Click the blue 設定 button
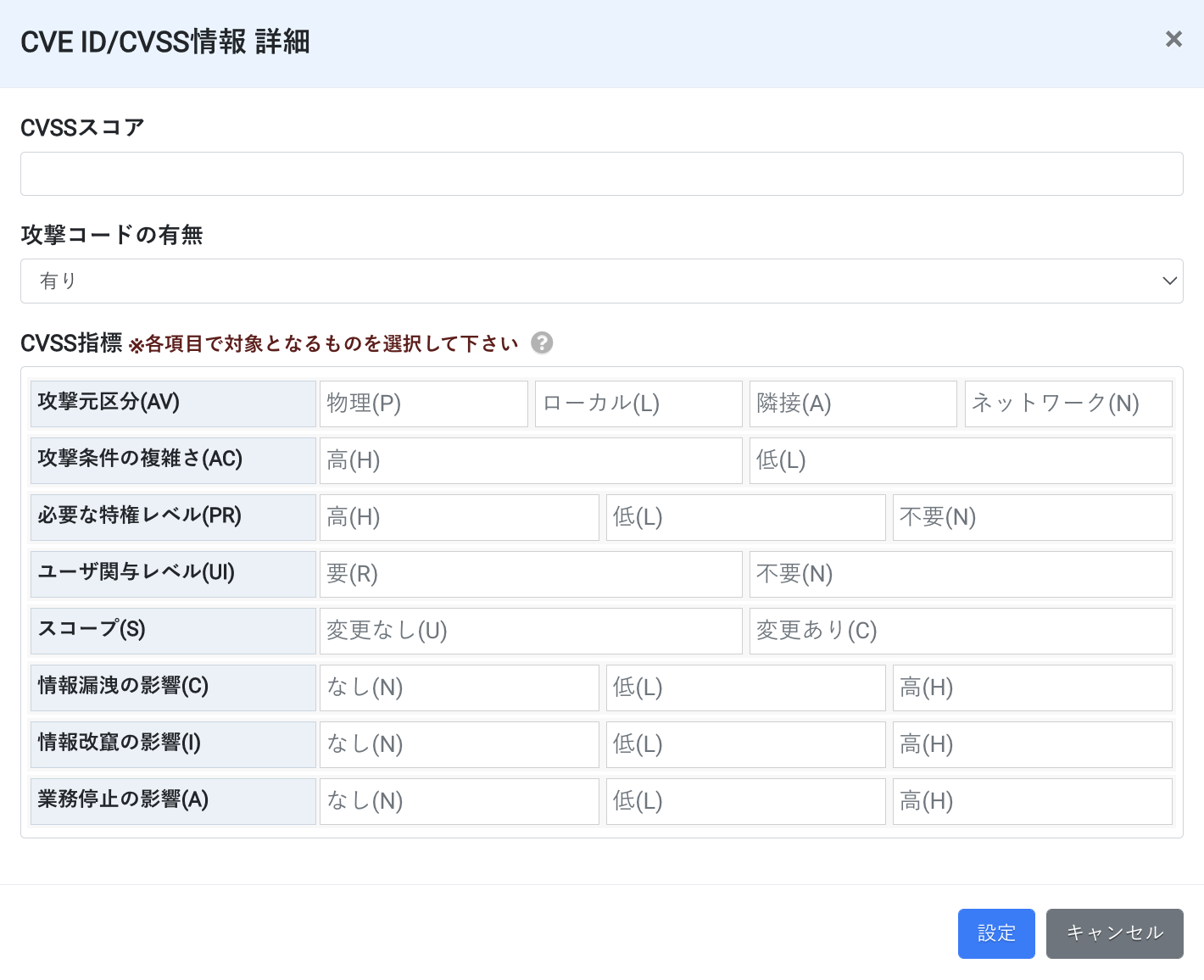Image resolution: width=1204 pixels, height=980 pixels. tap(996, 933)
